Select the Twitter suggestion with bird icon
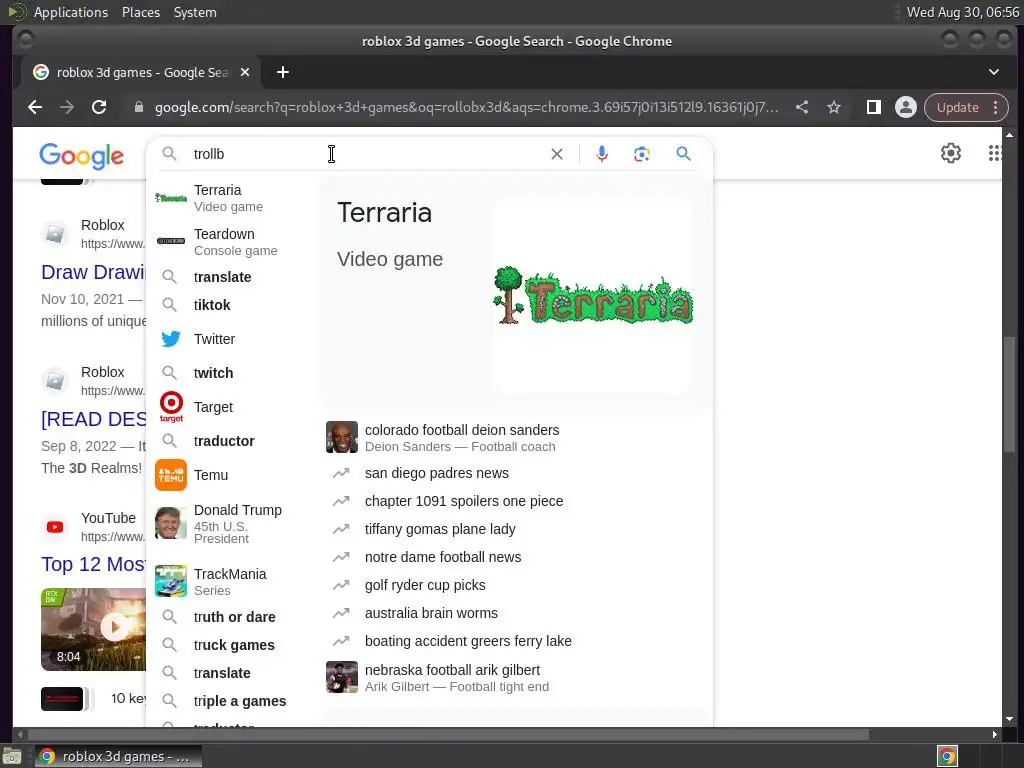Viewport: 1024px width, 768px height. pyautogui.click(x=234, y=339)
